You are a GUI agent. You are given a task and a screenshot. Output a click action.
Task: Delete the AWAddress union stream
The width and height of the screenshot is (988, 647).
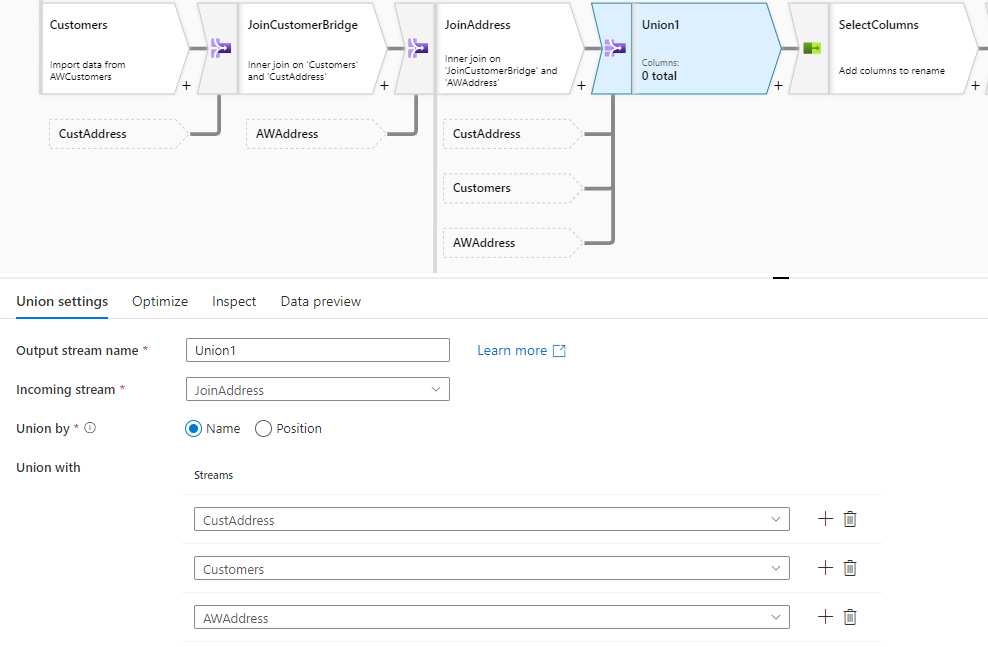850,617
